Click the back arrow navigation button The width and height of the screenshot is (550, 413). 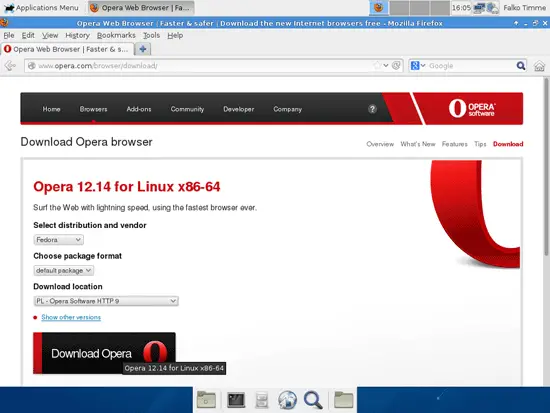coord(10,66)
